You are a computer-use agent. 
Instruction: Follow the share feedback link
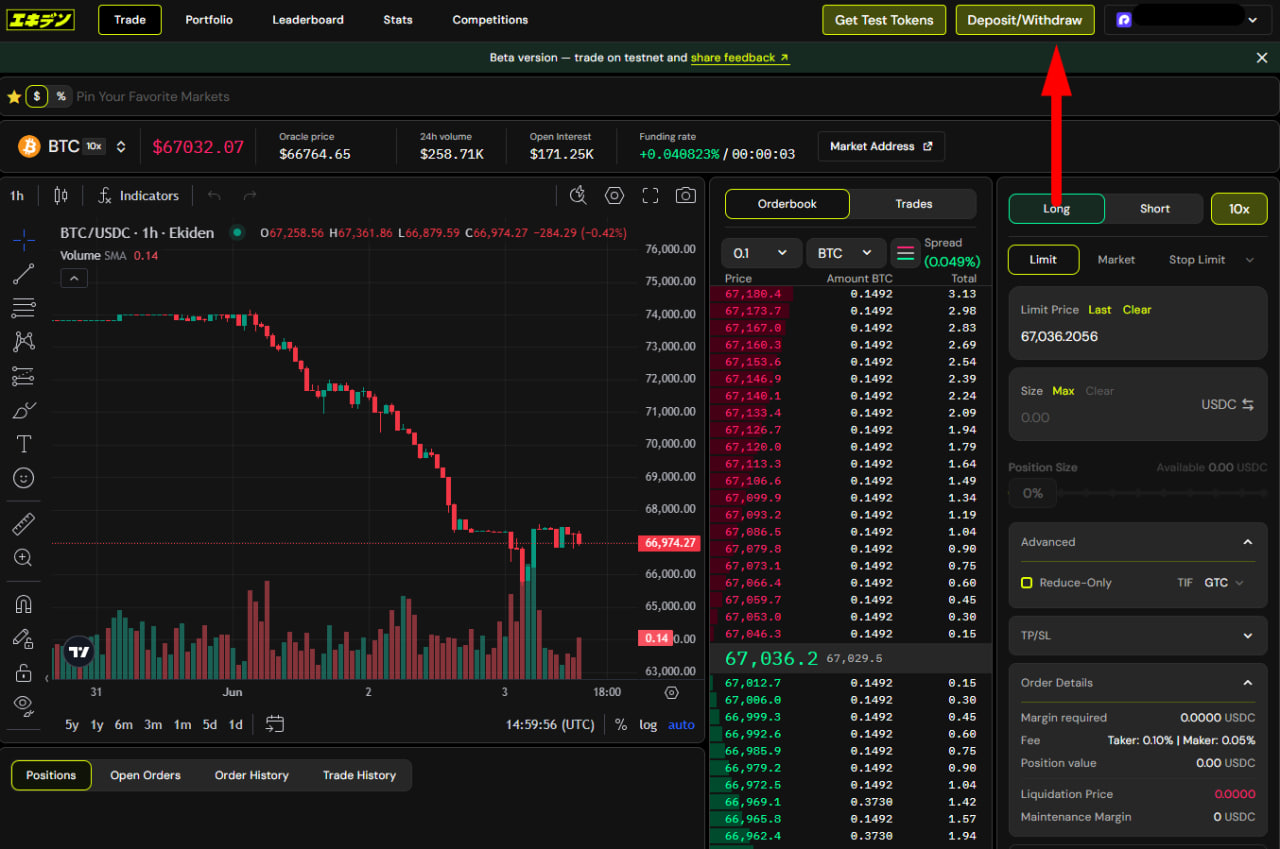(740, 58)
